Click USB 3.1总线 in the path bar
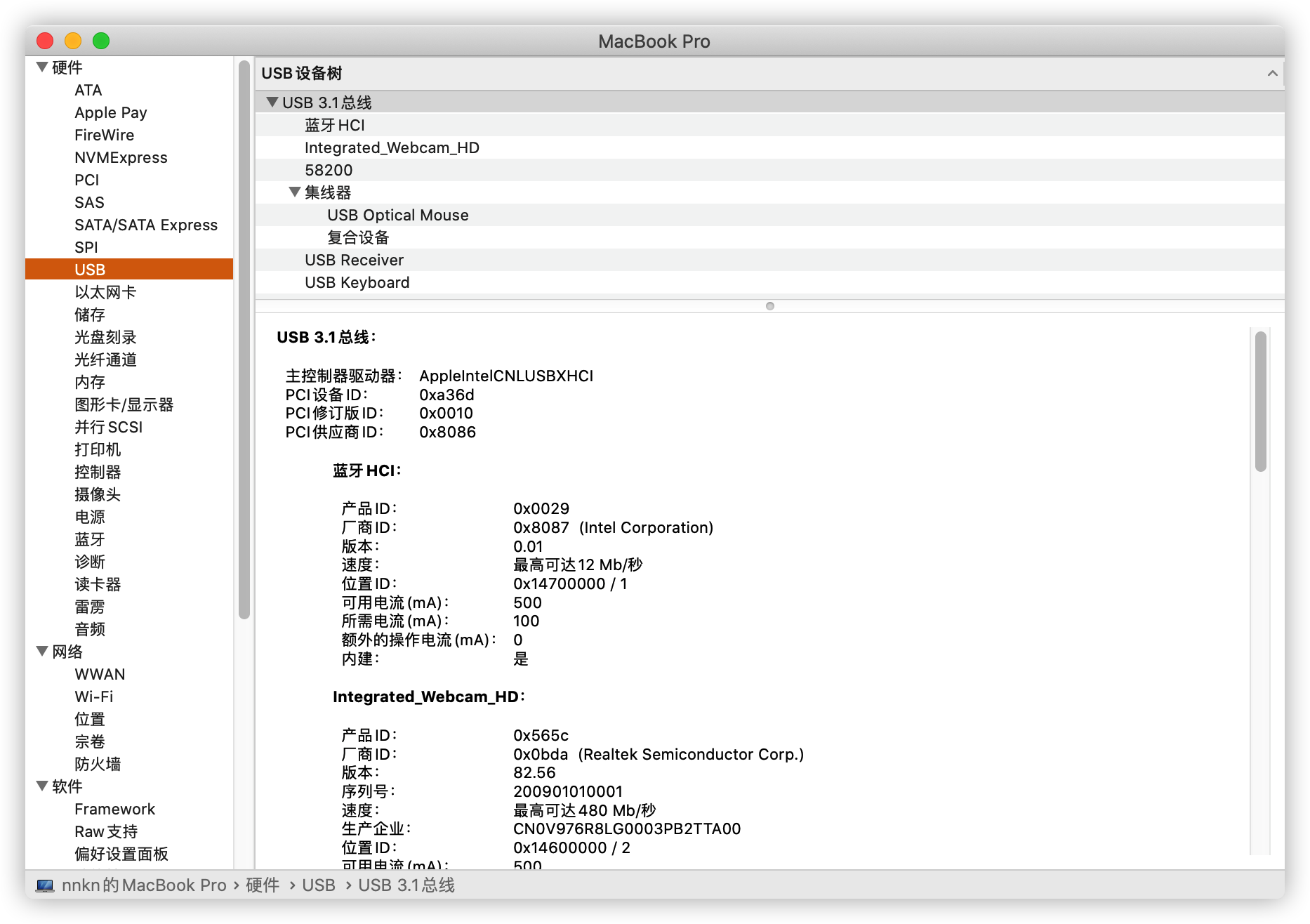 point(406,885)
